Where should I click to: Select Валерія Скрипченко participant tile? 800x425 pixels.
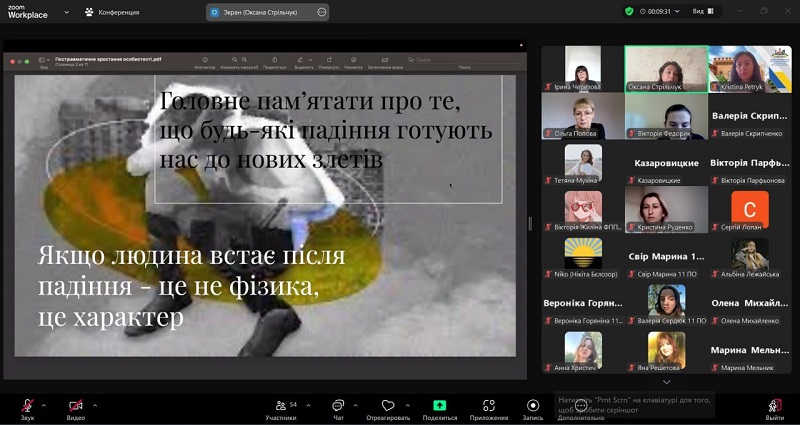(x=750, y=116)
